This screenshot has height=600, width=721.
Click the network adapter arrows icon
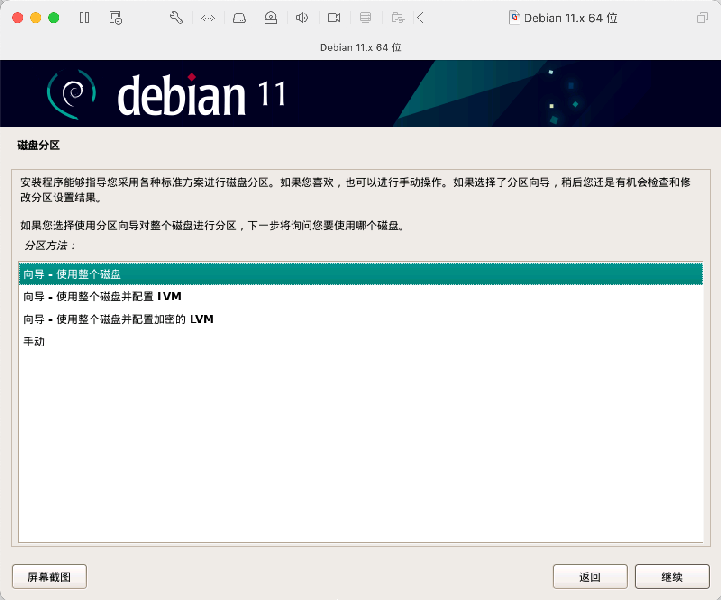pyautogui.click(x=208, y=18)
